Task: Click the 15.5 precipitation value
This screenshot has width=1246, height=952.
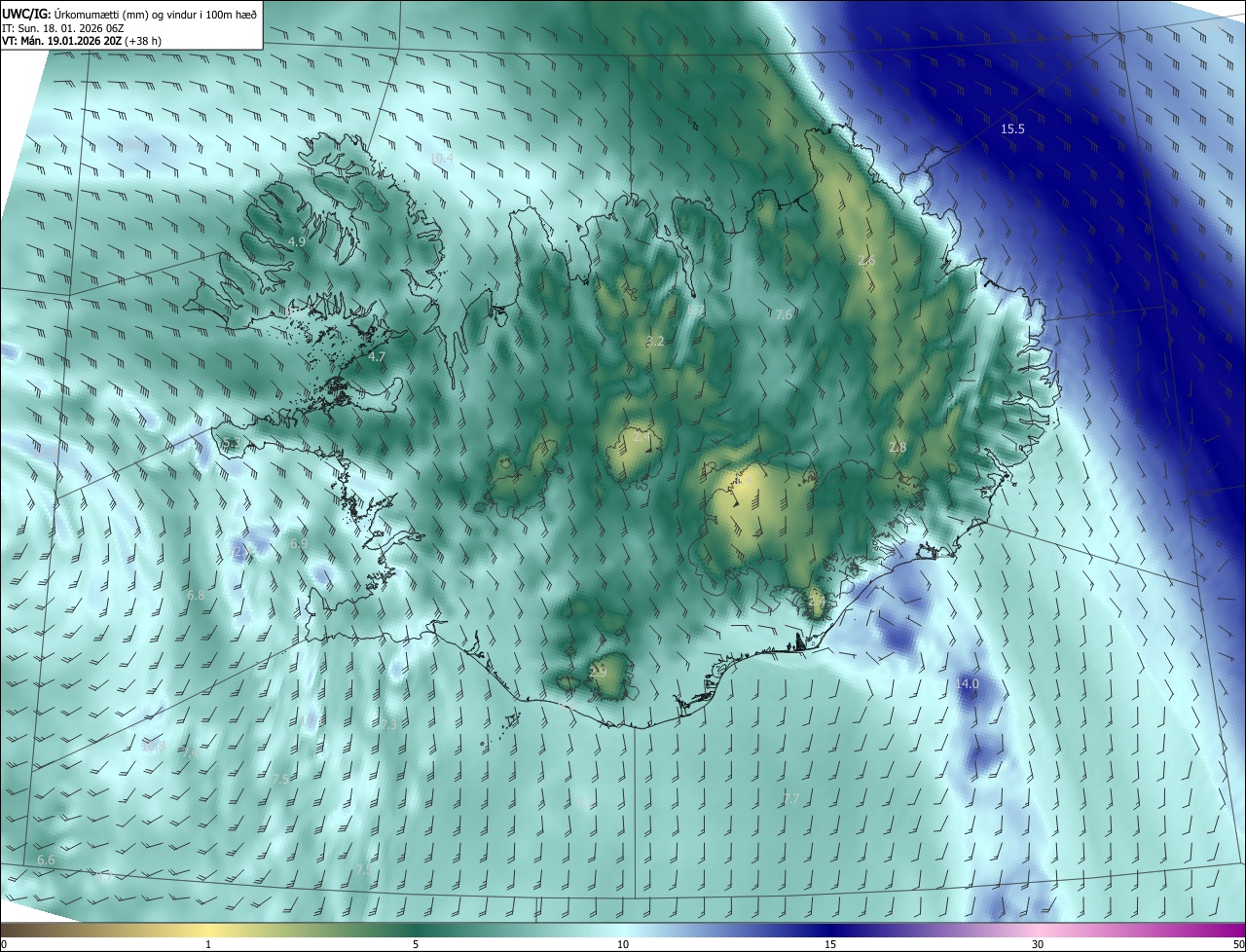Action: click(x=1012, y=128)
